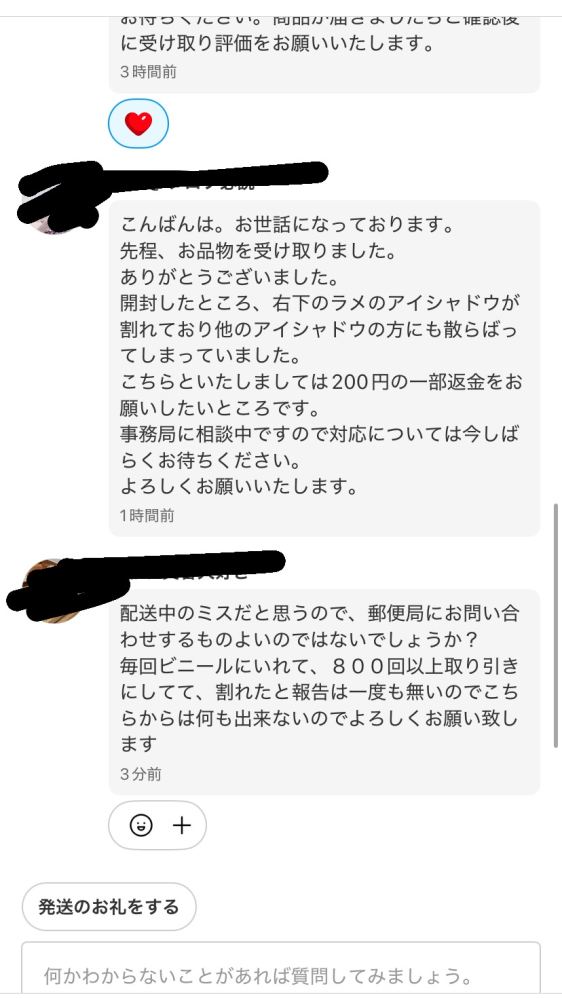This screenshot has height=999, width=562.
Task: Open the avatar beside the 配送中のミス message
Action: [52, 591]
